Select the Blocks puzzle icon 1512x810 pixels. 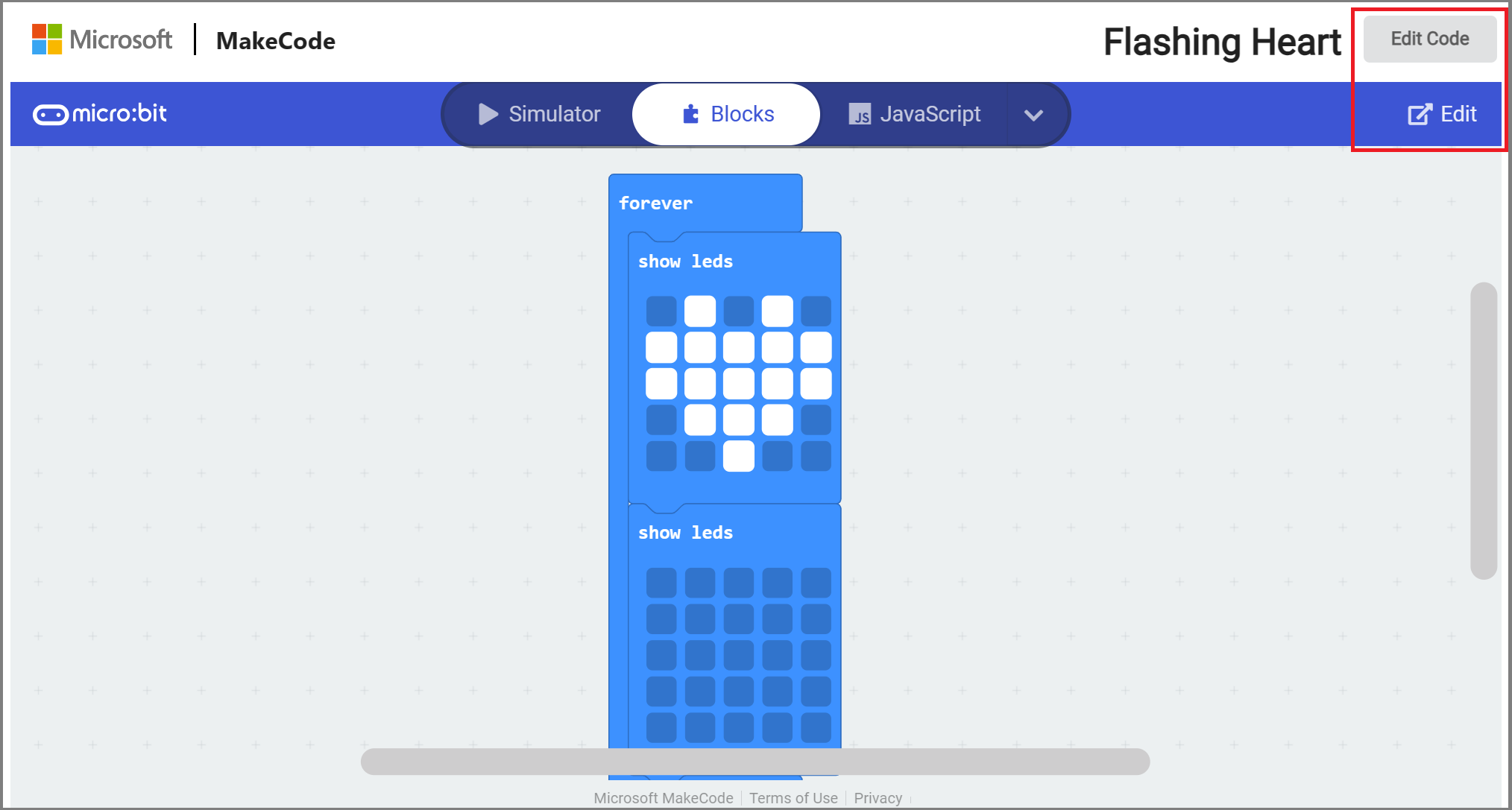click(689, 114)
